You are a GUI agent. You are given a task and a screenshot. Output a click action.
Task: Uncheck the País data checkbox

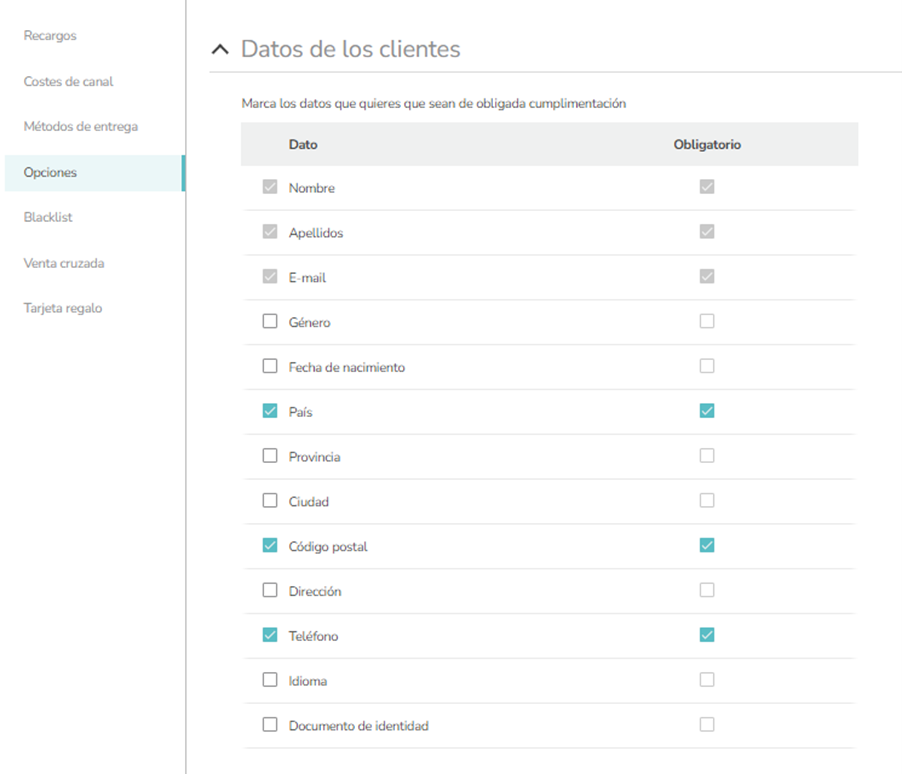click(x=270, y=411)
